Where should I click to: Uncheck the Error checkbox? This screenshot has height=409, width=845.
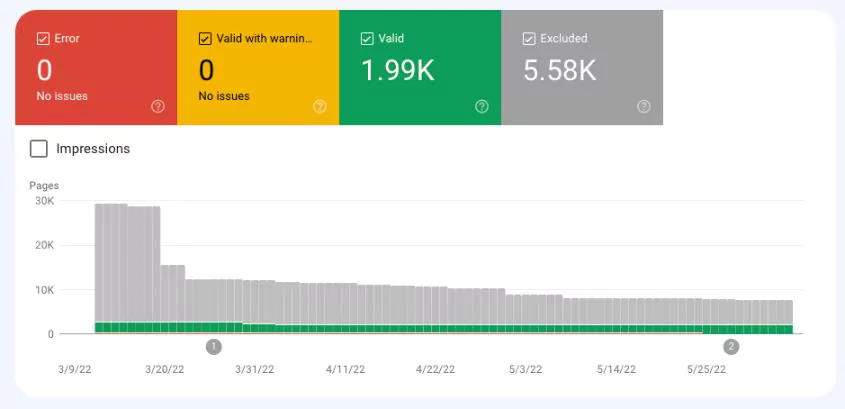pyautogui.click(x=43, y=39)
